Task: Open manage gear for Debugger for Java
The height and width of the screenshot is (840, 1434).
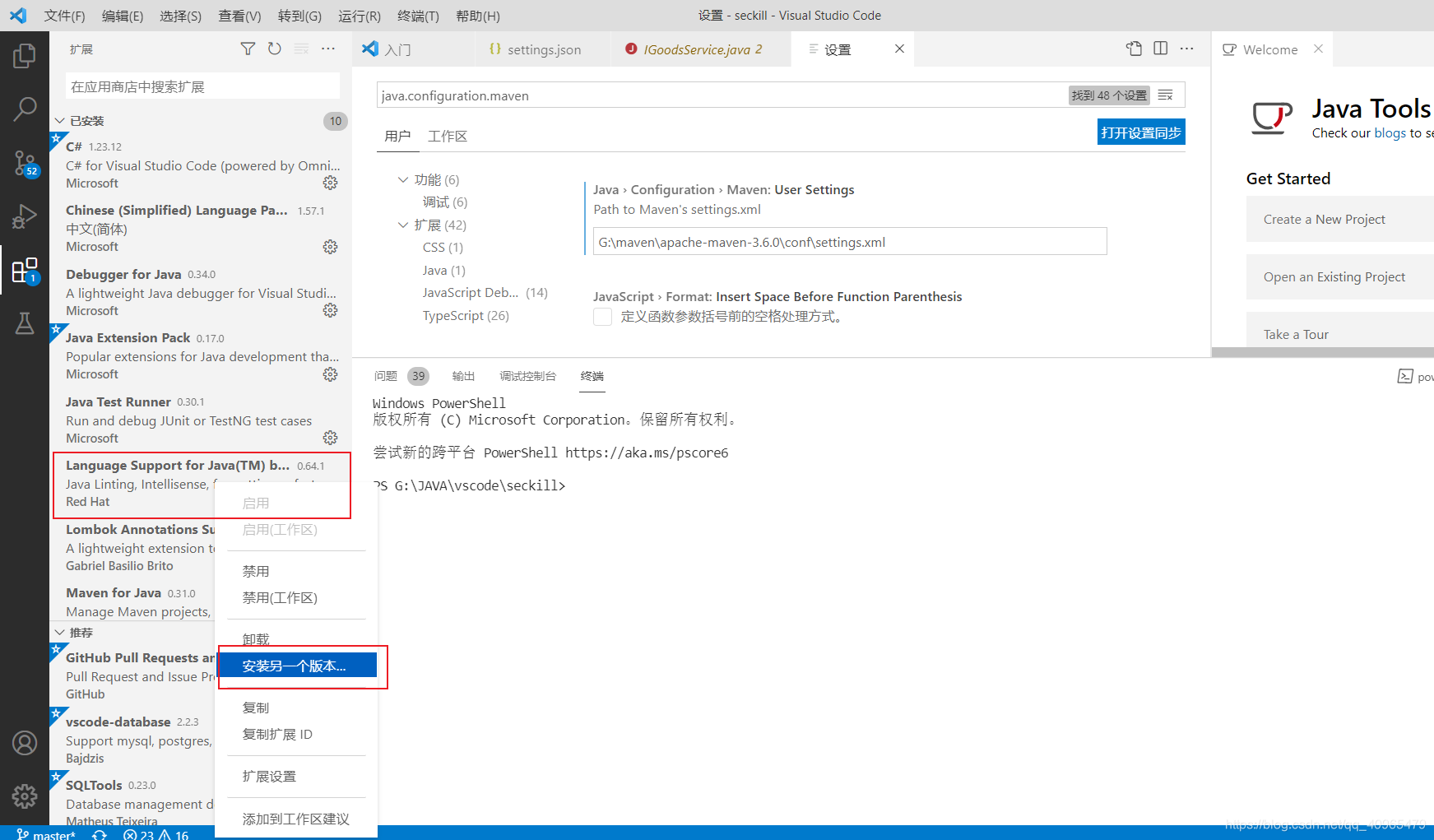Action: [x=330, y=310]
